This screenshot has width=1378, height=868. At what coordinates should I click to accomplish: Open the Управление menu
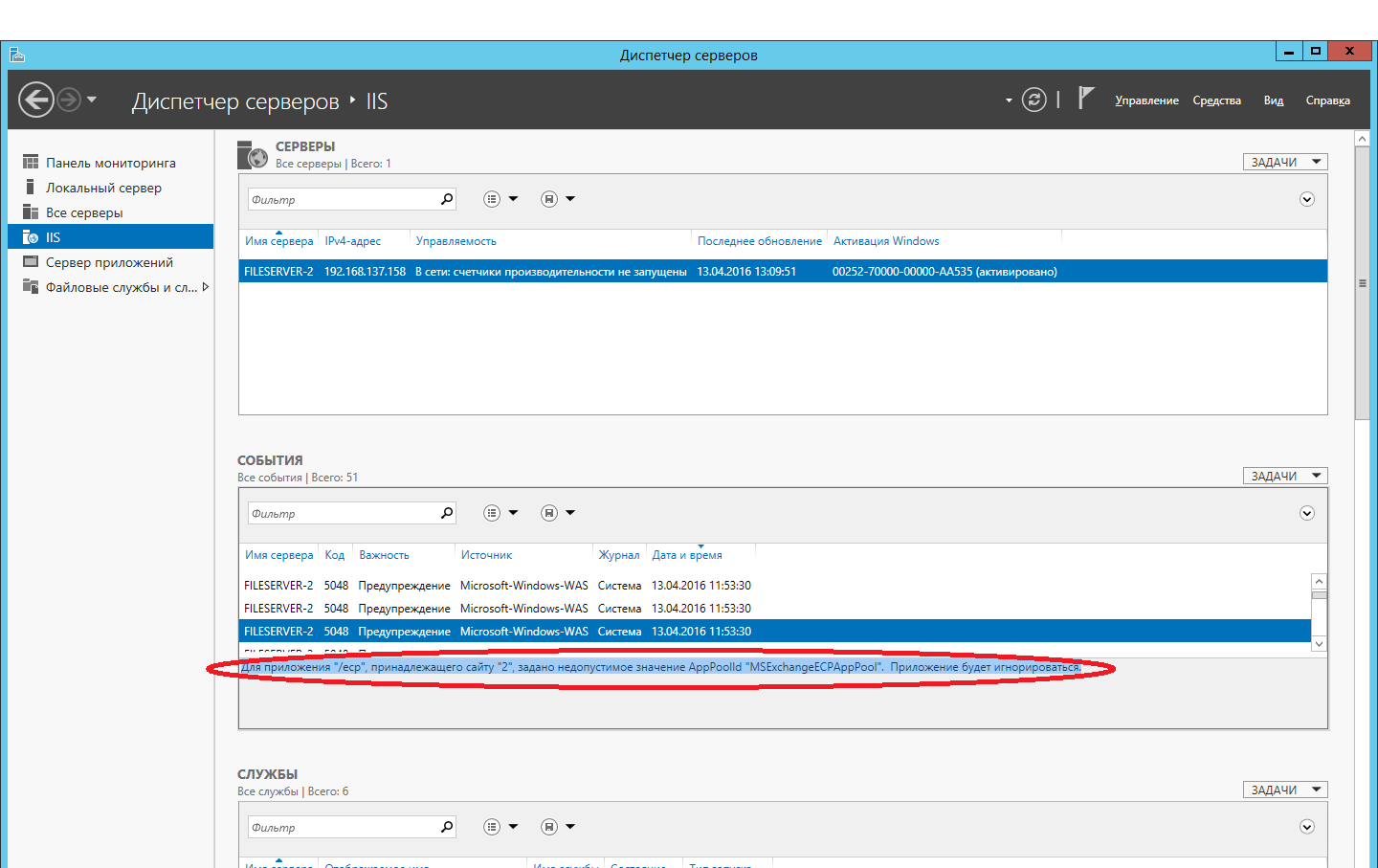pyautogui.click(x=1146, y=100)
